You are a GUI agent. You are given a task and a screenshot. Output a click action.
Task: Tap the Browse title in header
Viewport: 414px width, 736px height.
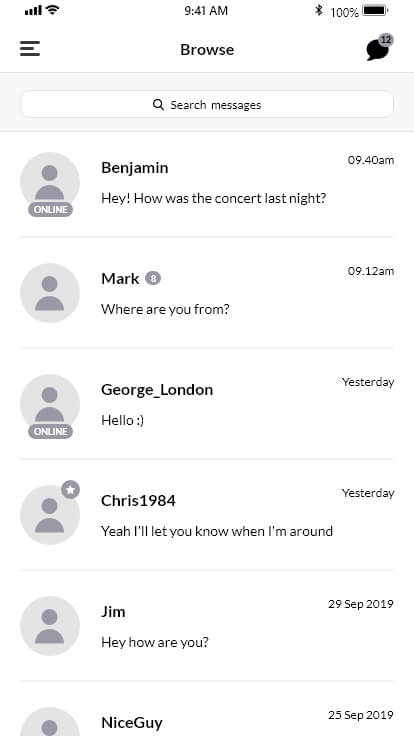click(x=207, y=50)
